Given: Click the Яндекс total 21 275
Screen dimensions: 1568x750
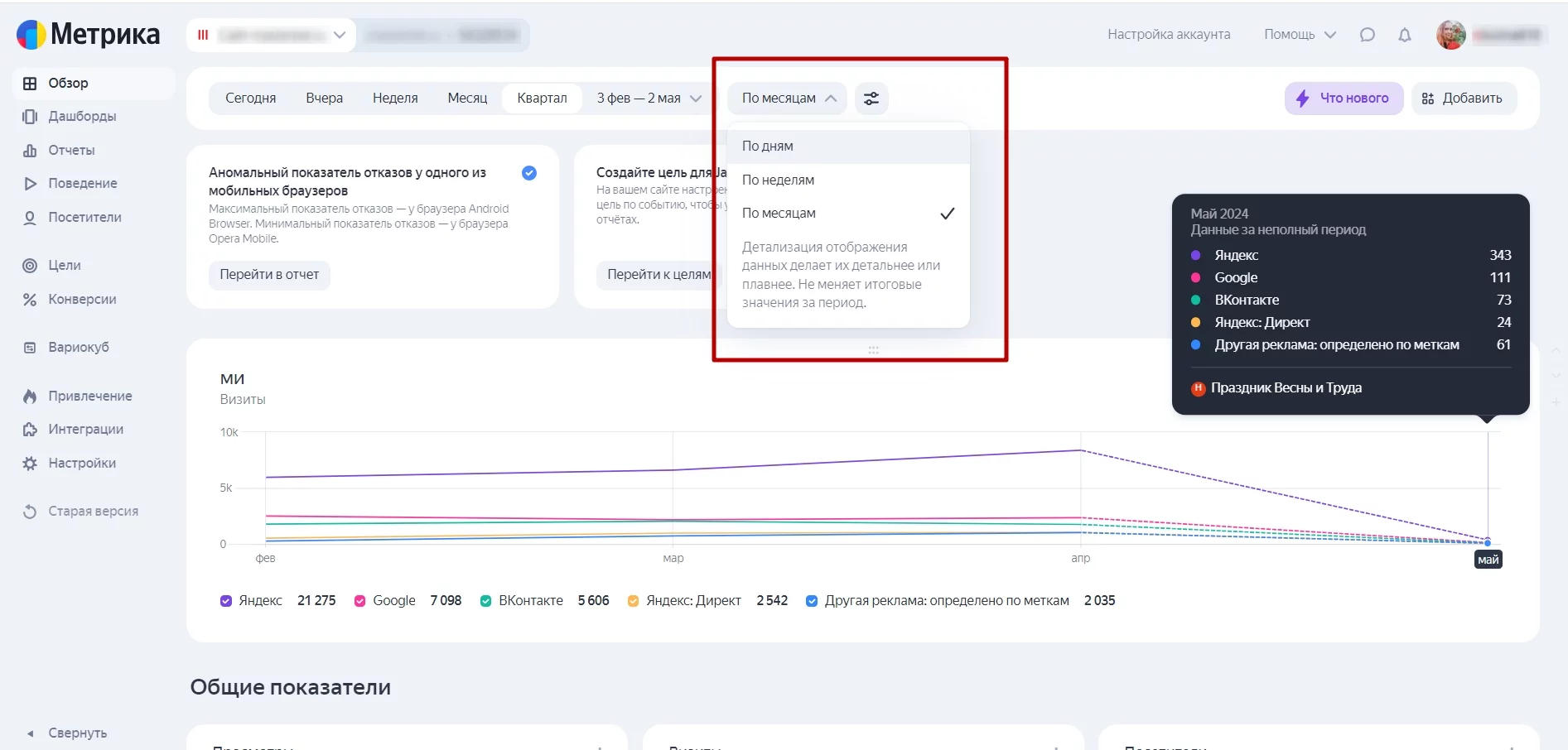Looking at the screenshot, I should pyautogui.click(x=316, y=600).
